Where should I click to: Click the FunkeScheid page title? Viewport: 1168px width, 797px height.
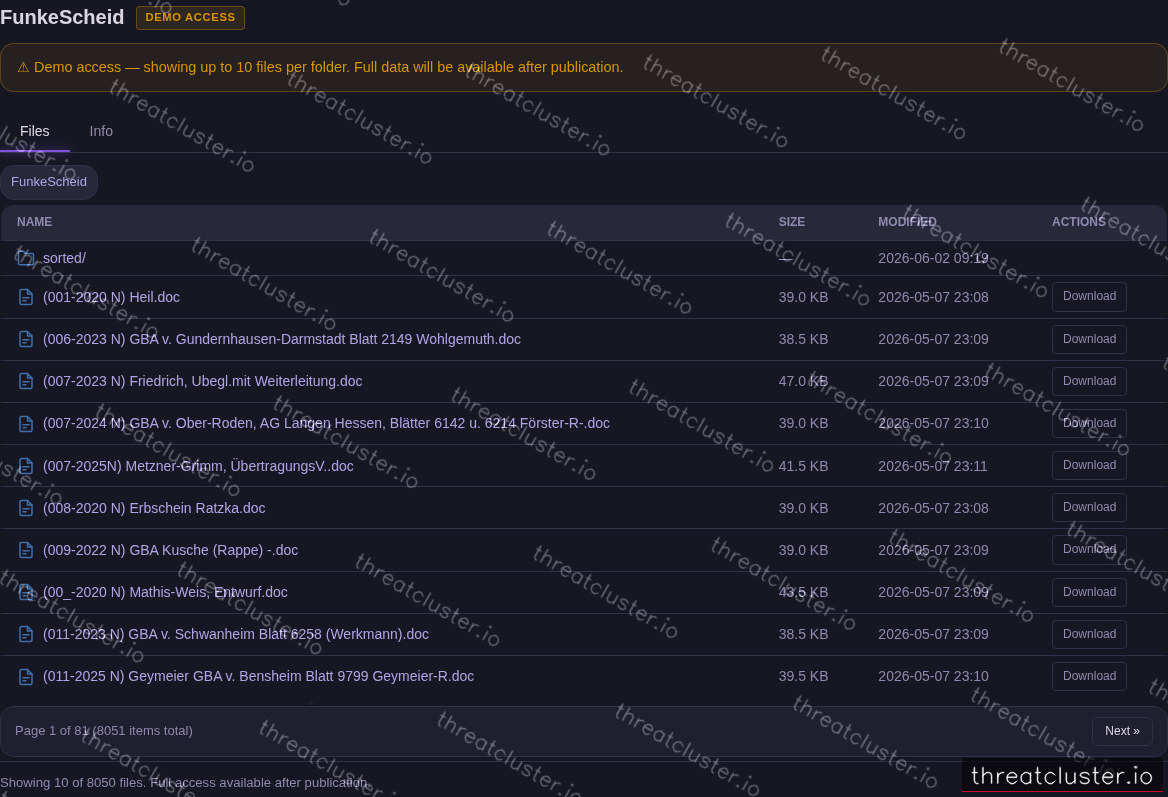coord(62,17)
